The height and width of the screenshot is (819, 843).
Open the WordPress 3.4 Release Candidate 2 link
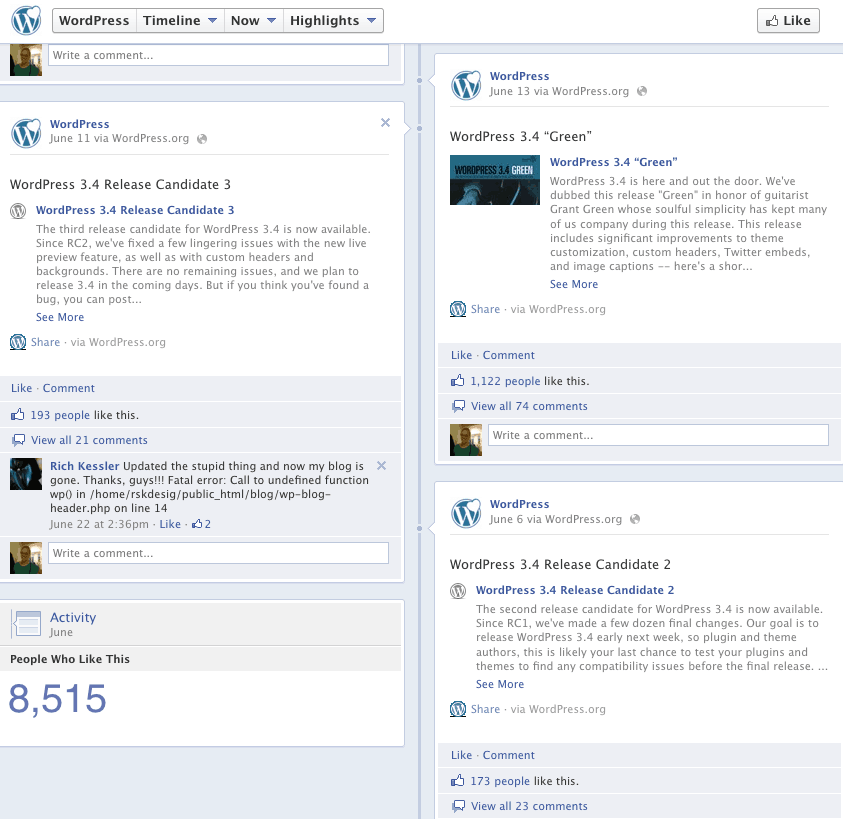[x=575, y=590]
